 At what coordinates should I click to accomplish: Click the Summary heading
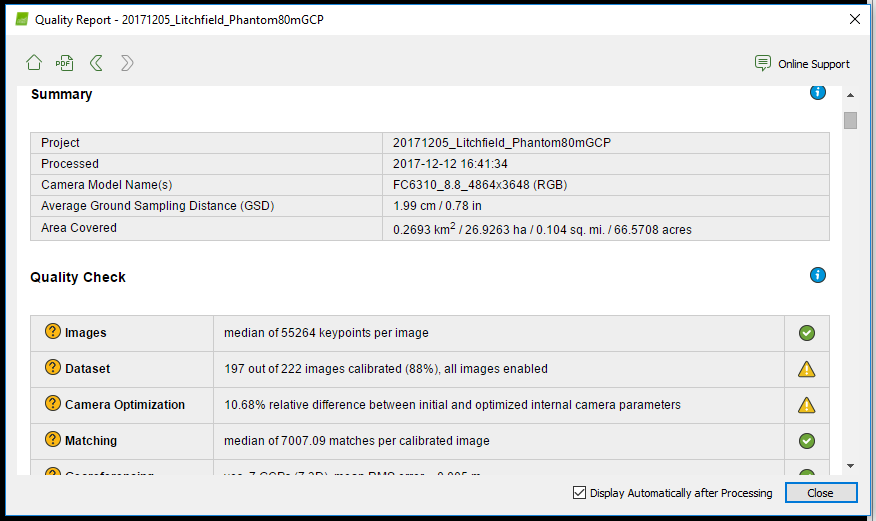61,94
